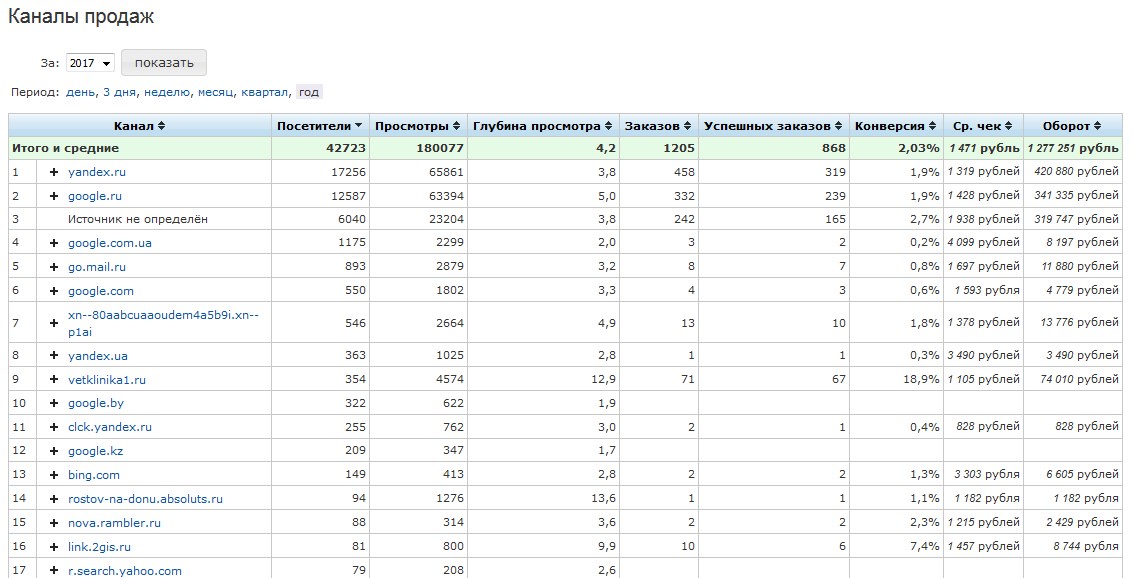
Task: Expand the yandex.ru row plus icon
Action: coord(54,172)
